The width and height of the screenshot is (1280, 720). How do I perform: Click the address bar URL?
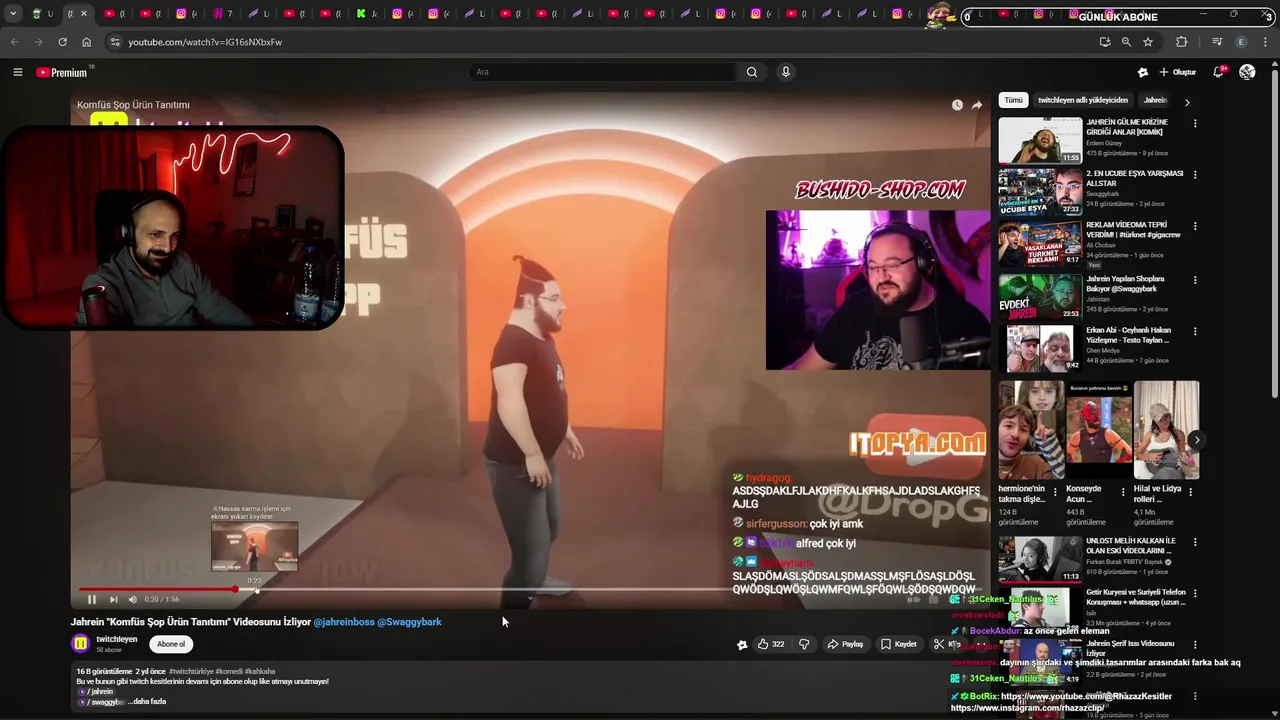(205, 42)
